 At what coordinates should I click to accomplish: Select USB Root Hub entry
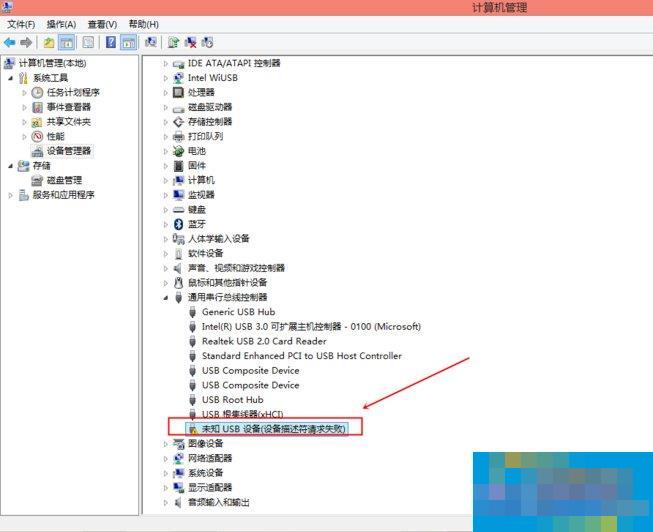(233, 400)
